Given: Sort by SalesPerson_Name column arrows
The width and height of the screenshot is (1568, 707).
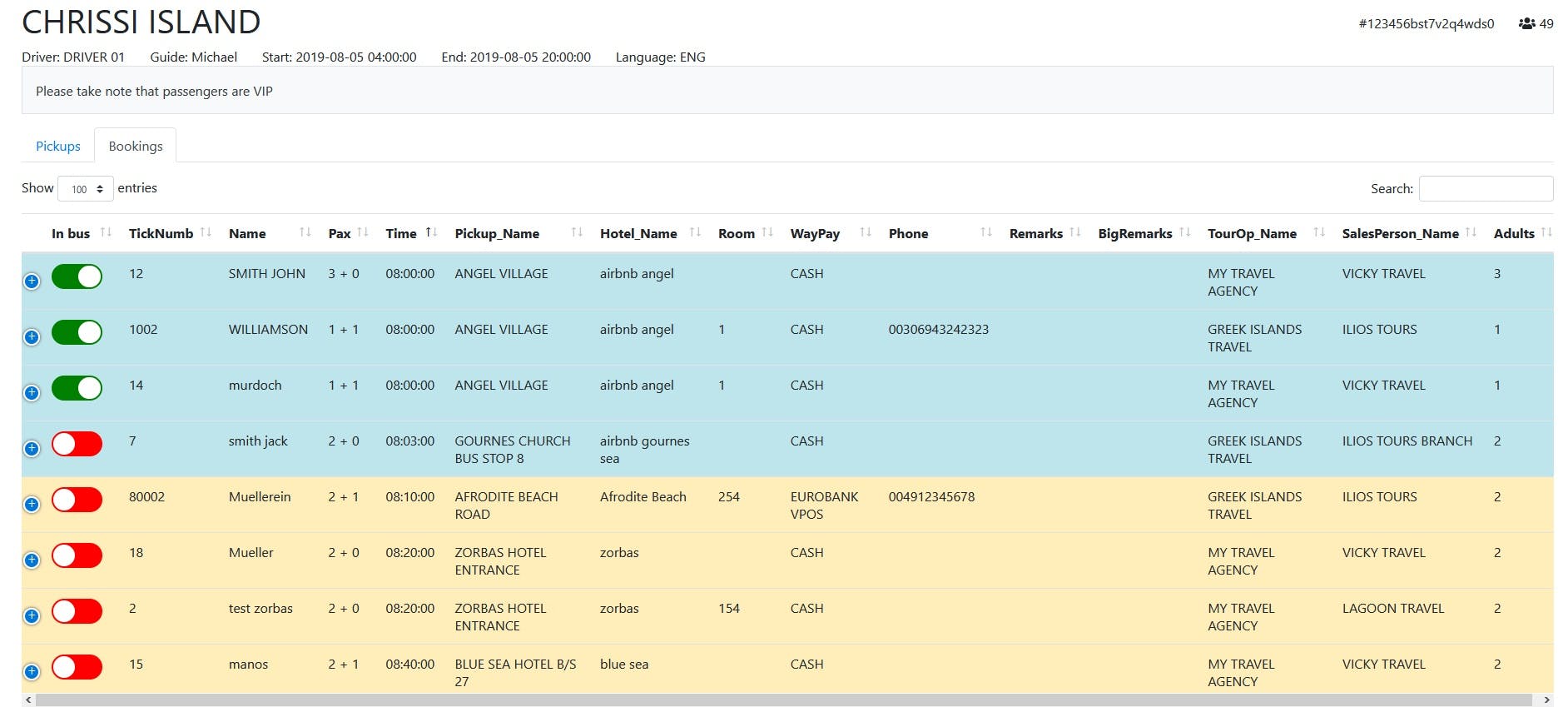Looking at the screenshot, I should pos(1471,233).
